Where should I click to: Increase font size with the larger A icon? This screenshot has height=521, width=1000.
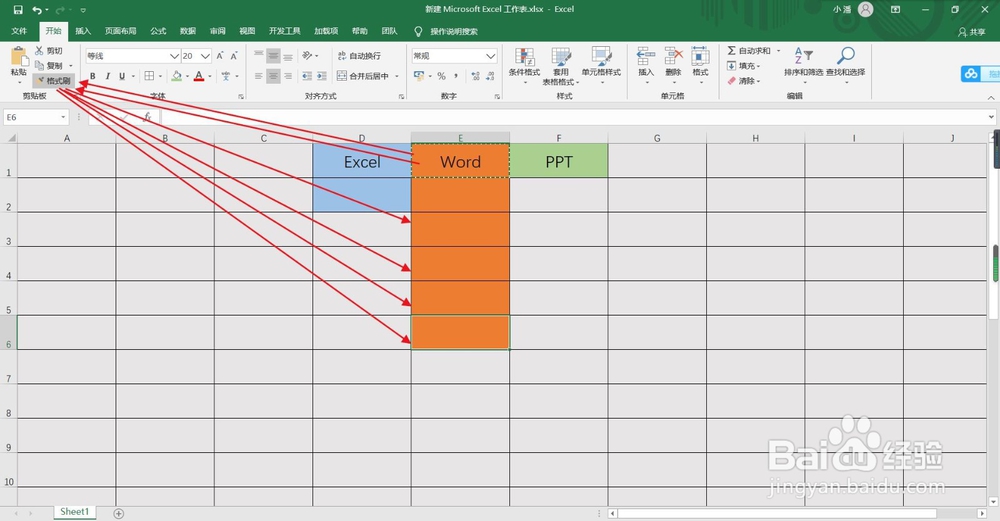click(x=220, y=56)
